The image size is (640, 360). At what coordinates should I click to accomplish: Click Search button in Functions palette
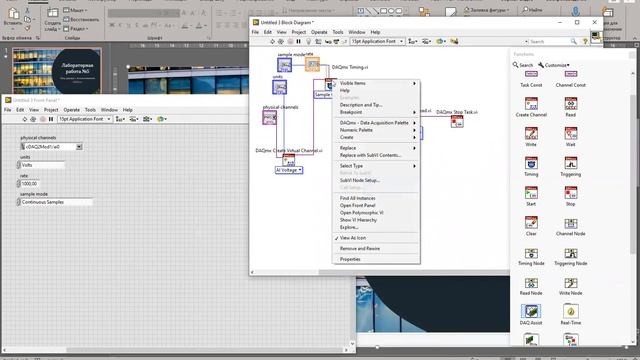523,65
